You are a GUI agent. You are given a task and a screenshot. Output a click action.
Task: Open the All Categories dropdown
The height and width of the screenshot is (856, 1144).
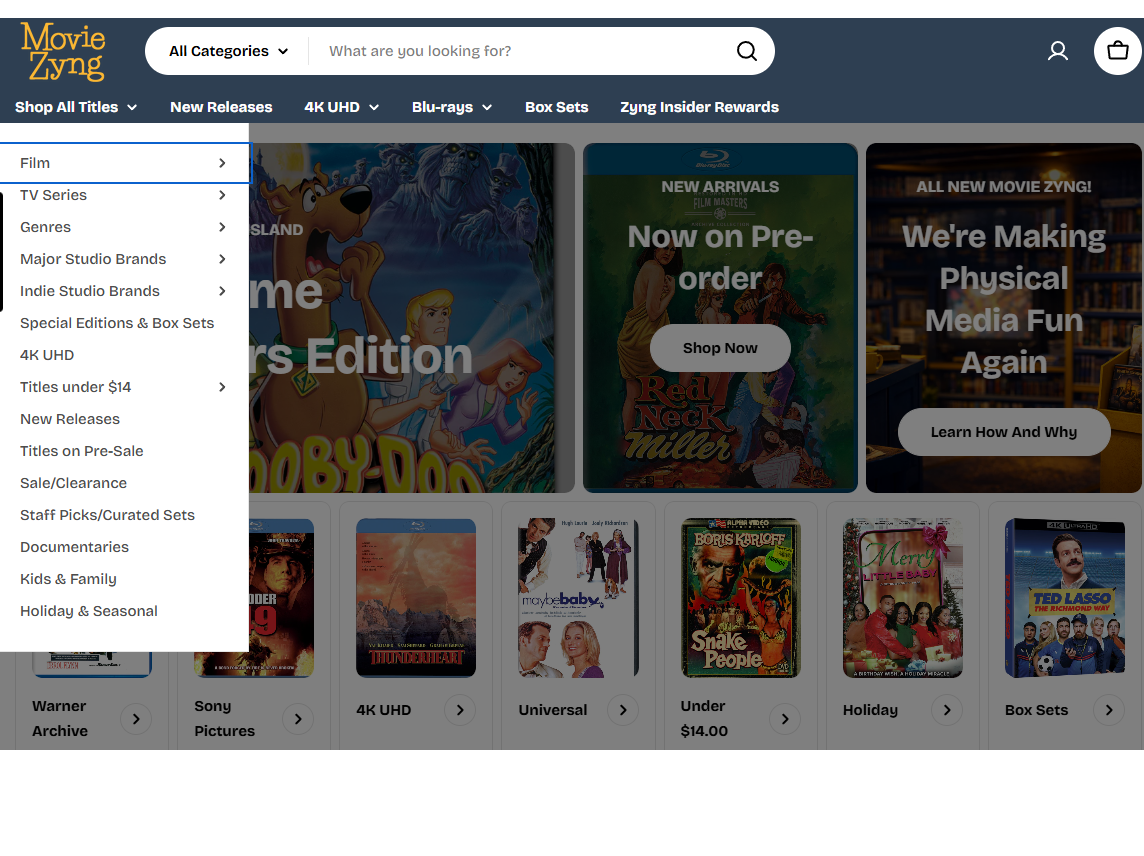228,51
